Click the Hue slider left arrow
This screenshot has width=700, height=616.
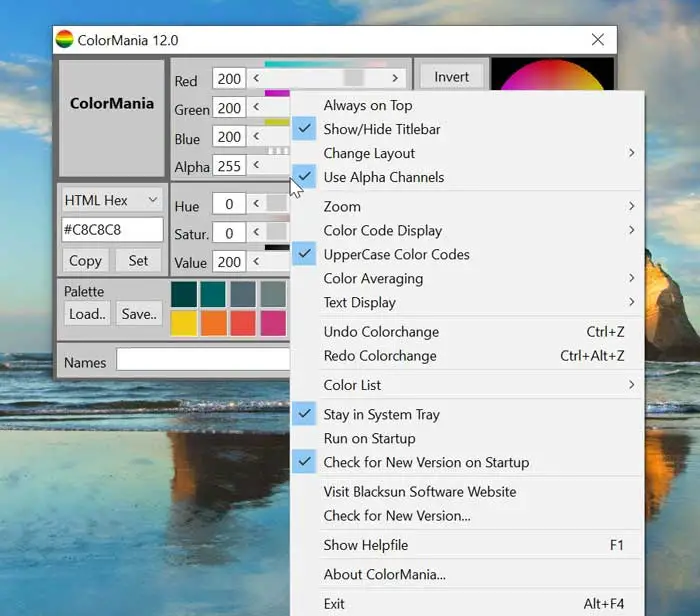point(256,204)
